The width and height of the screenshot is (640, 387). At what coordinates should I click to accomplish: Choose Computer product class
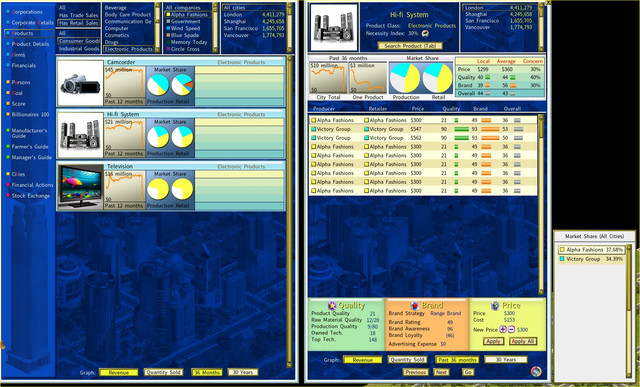[116, 28]
